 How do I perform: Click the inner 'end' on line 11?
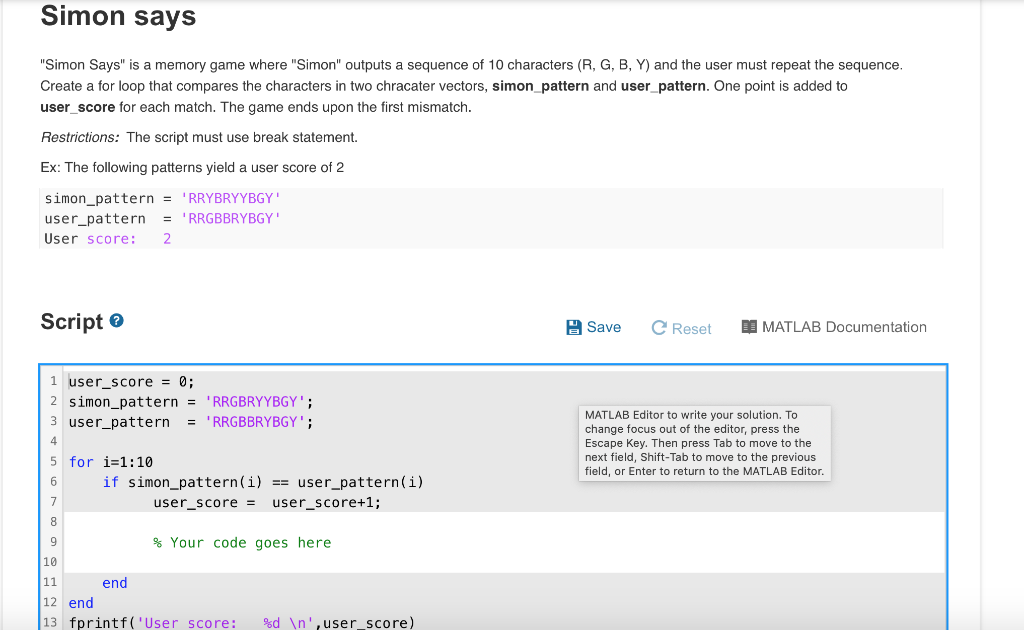pos(115,583)
